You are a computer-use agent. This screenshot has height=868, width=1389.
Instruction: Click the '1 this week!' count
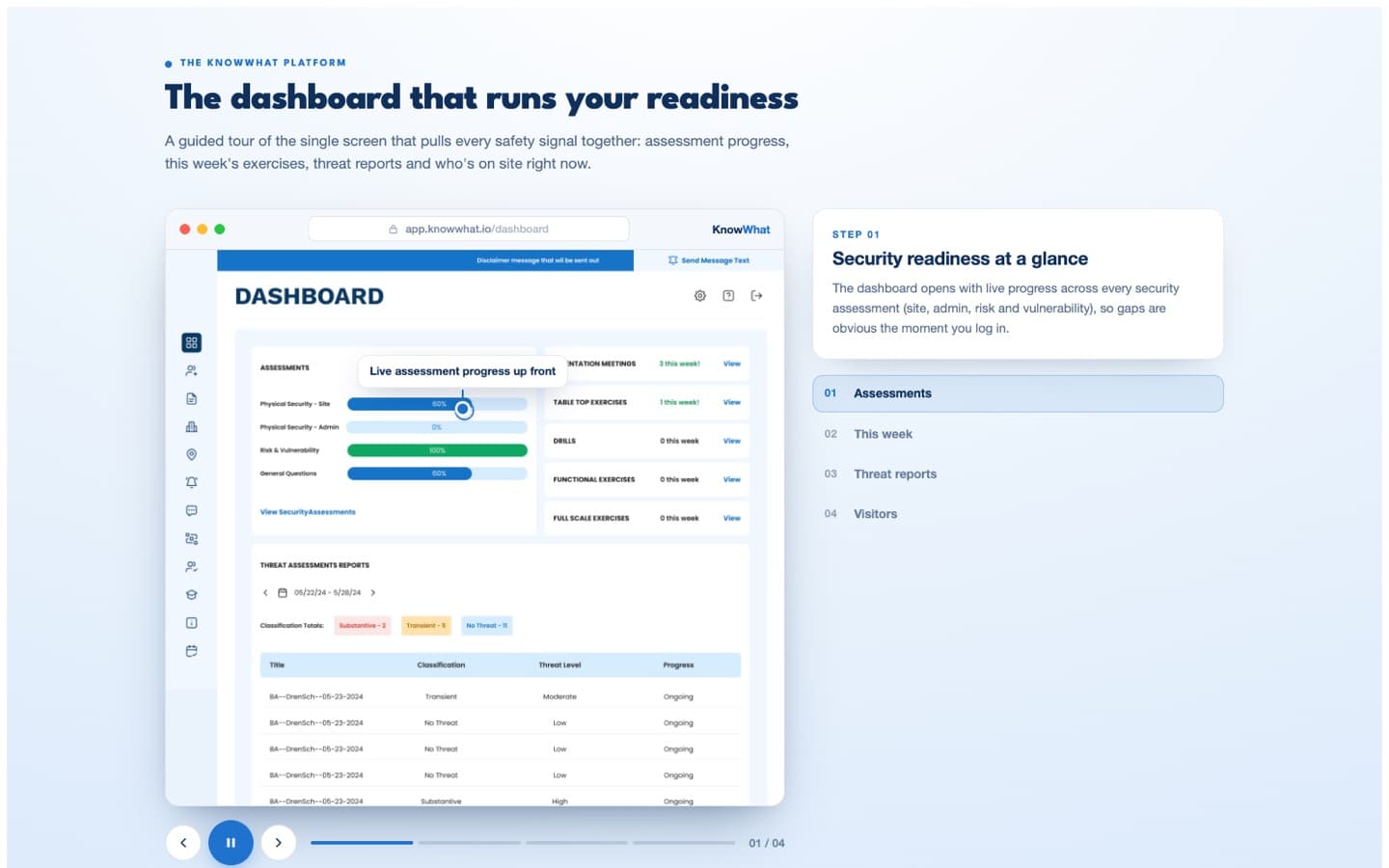tap(679, 402)
